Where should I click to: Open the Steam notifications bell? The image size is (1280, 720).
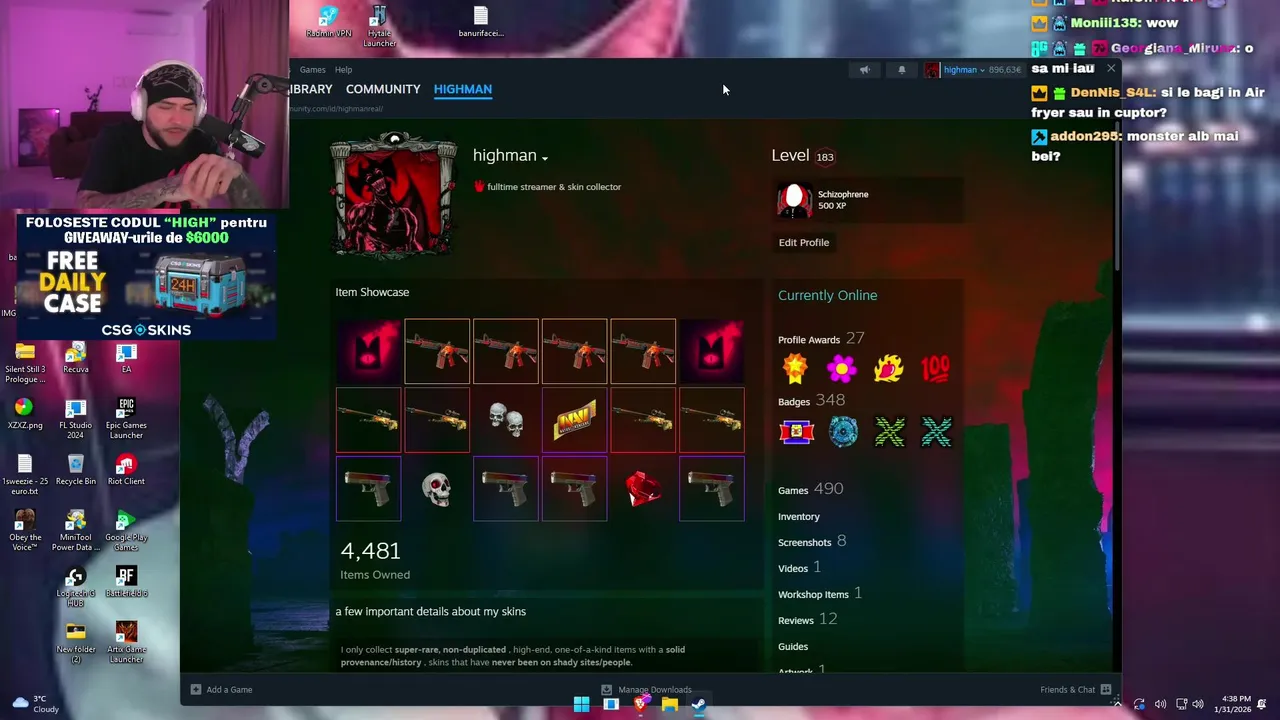pyautogui.click(x=901, y=70)
